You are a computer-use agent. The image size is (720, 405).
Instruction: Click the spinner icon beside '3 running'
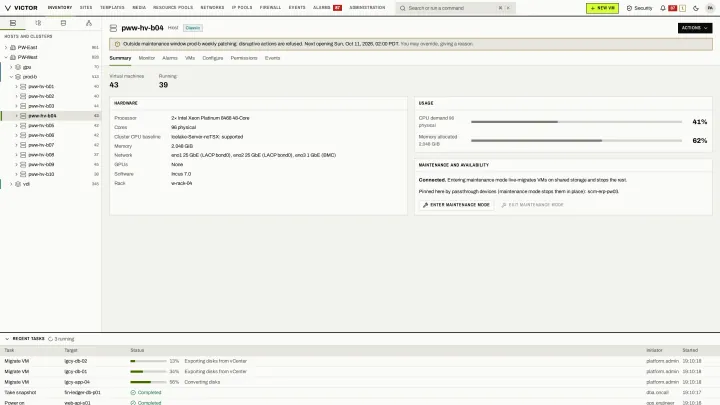(x=51, y=339)
